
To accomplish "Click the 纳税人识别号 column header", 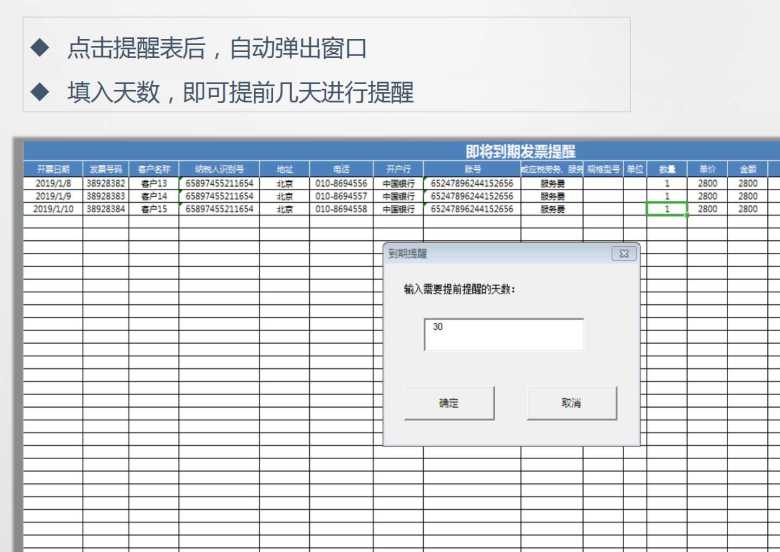I will click(x=219, y=169).
